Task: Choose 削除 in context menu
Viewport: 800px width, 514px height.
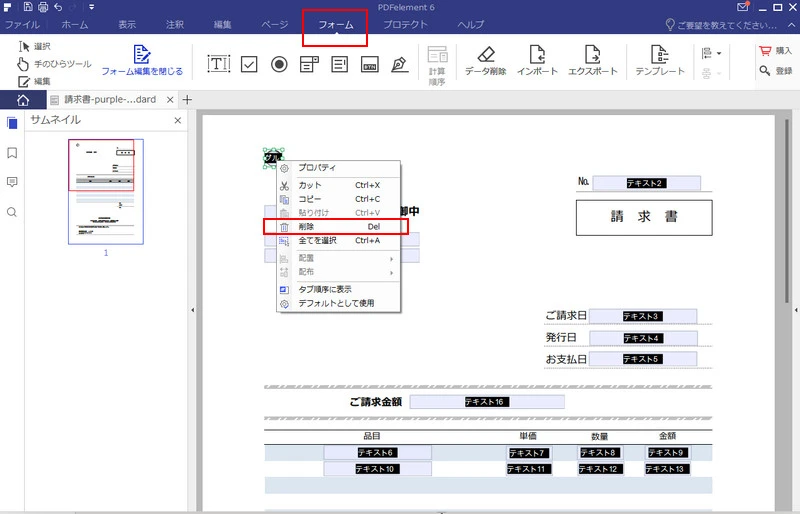Action: click(x=338, y=227)
